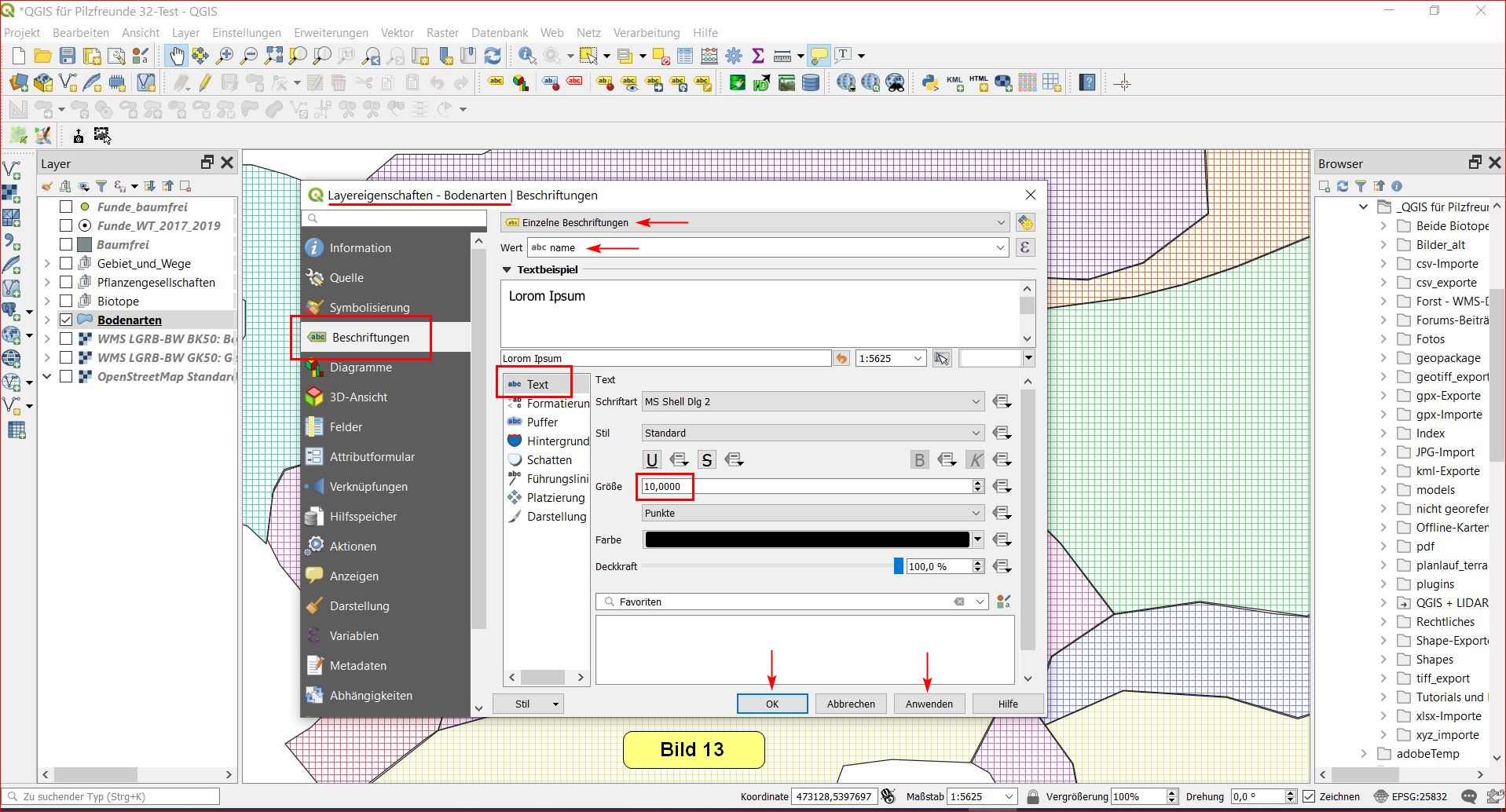This screenshot has height=812, width=1506.
Task: Click the strikethrough text style button
Action: pyautogui.click(x=706, y=460)
